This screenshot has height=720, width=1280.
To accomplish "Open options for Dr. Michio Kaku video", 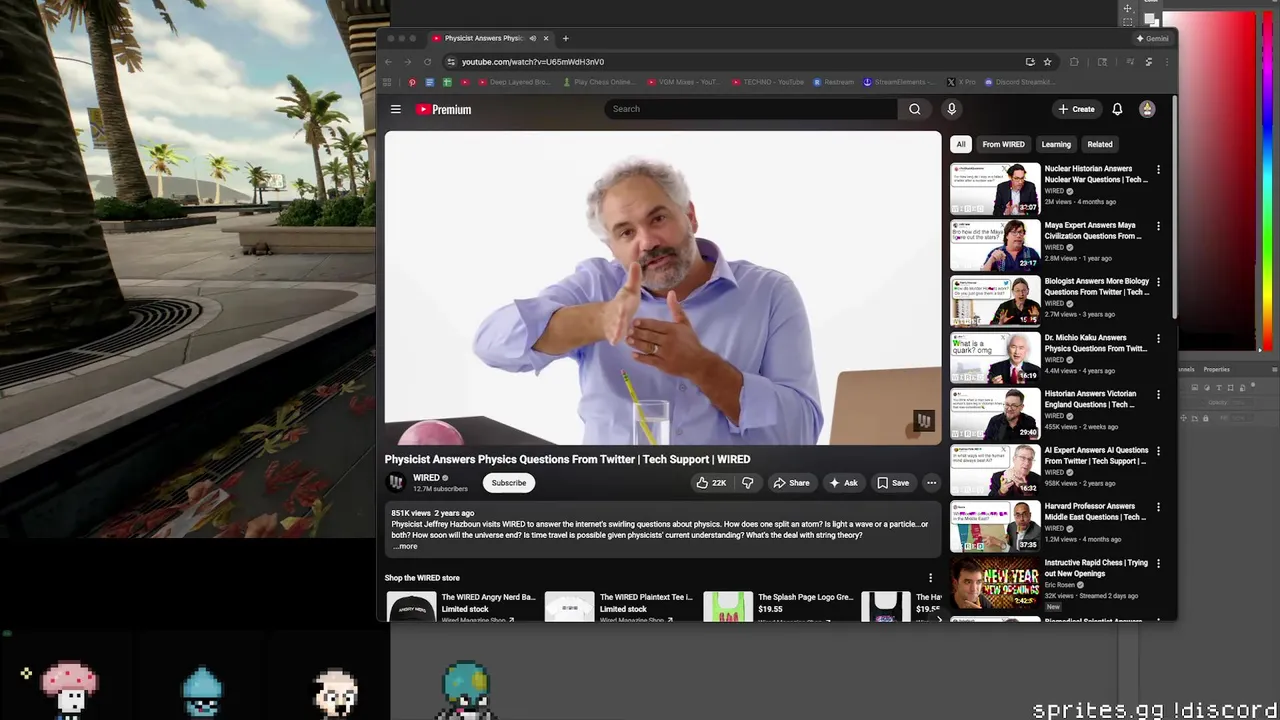I will (x=1158, y=338).
